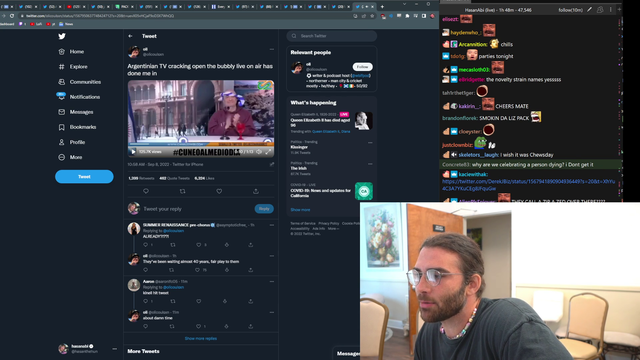Bookmark page with star icon
The height and width of the screenshot is (360, 640).
tap(372, 16)
